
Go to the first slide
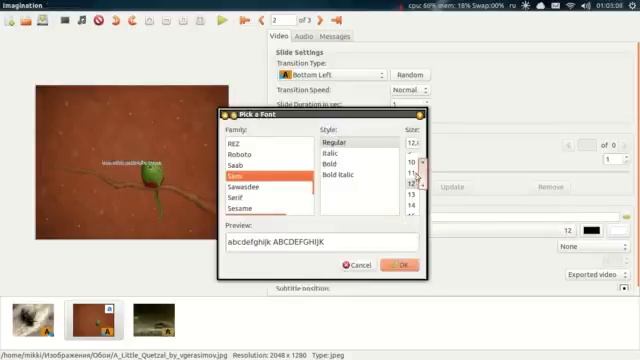click(x=244, y=20)
